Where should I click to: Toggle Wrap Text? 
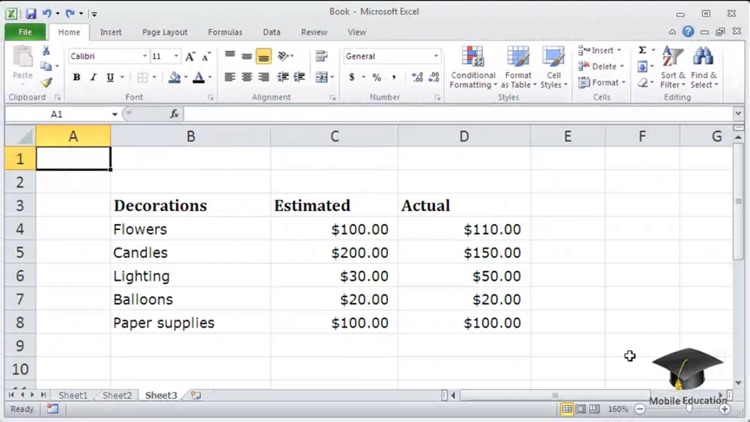(x=321, y=56)
